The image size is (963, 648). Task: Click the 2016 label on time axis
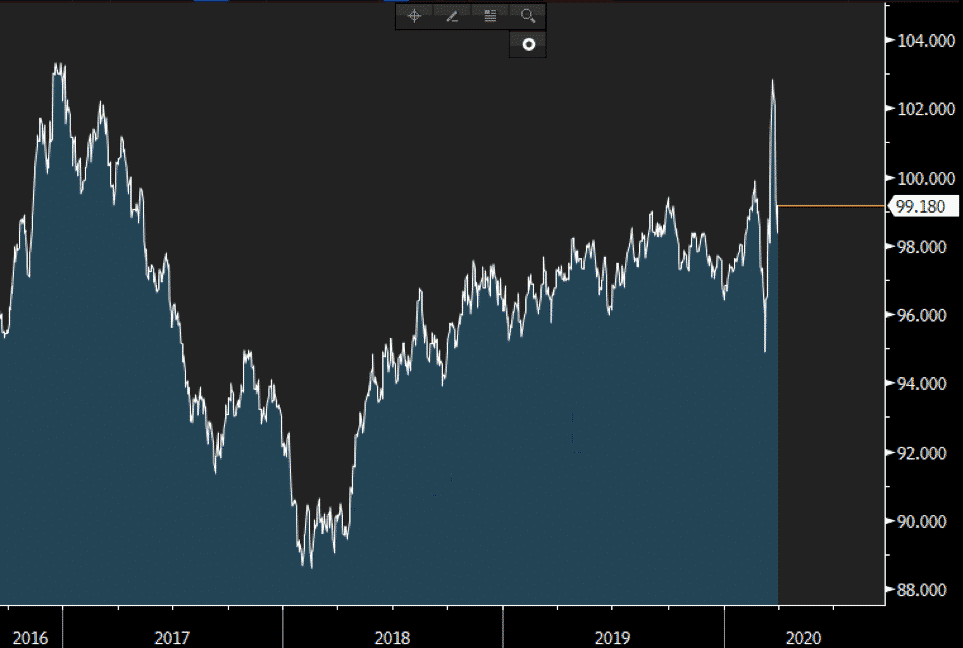(31, 636)
